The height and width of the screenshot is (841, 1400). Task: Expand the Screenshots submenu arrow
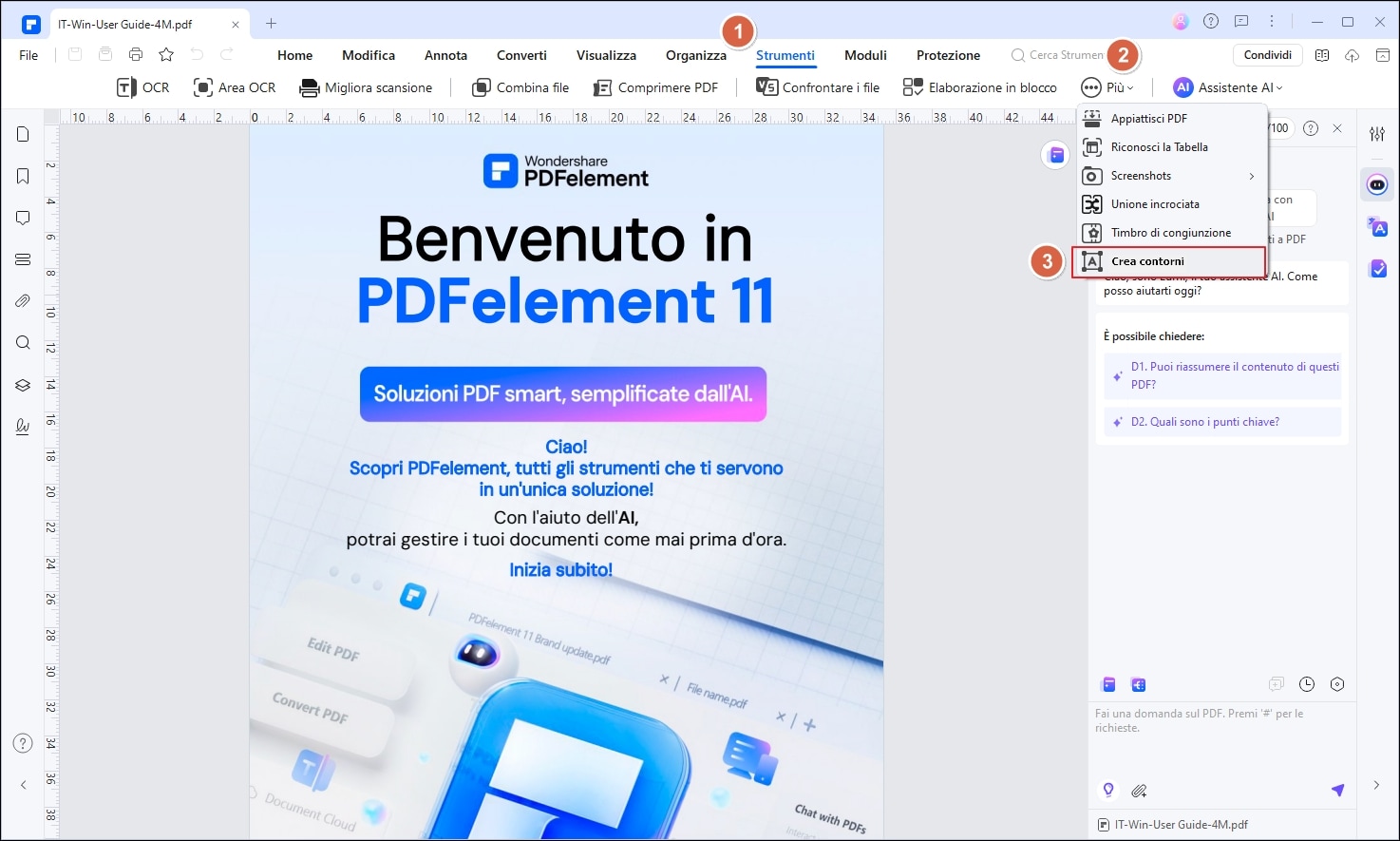(1252, 176)
